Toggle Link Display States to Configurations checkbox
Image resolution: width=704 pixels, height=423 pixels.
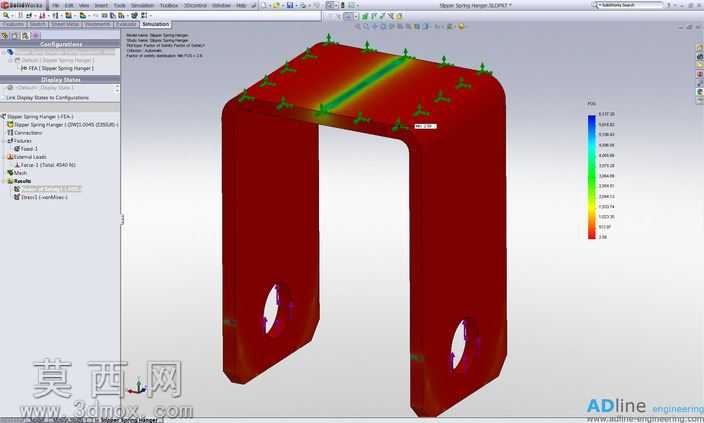(3, 97)
